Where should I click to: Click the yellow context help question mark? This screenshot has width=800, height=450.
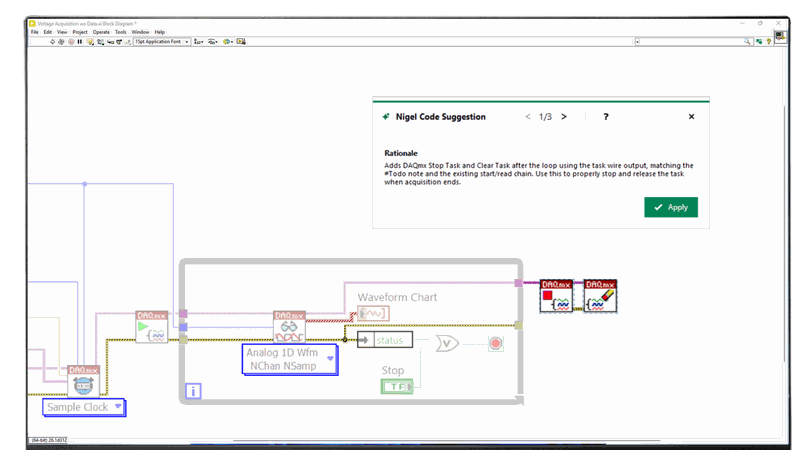(768, 42)
